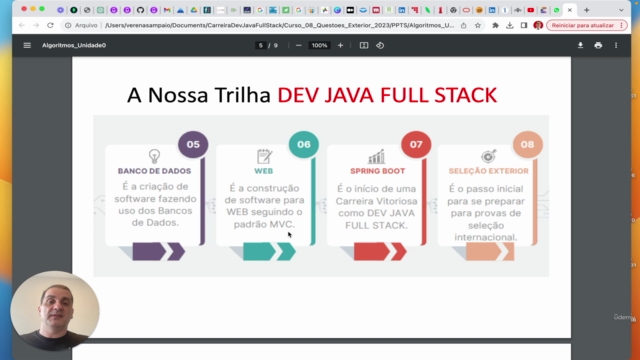
Task: Click the teal arrow under WEB card
Action: click(269, 251)
